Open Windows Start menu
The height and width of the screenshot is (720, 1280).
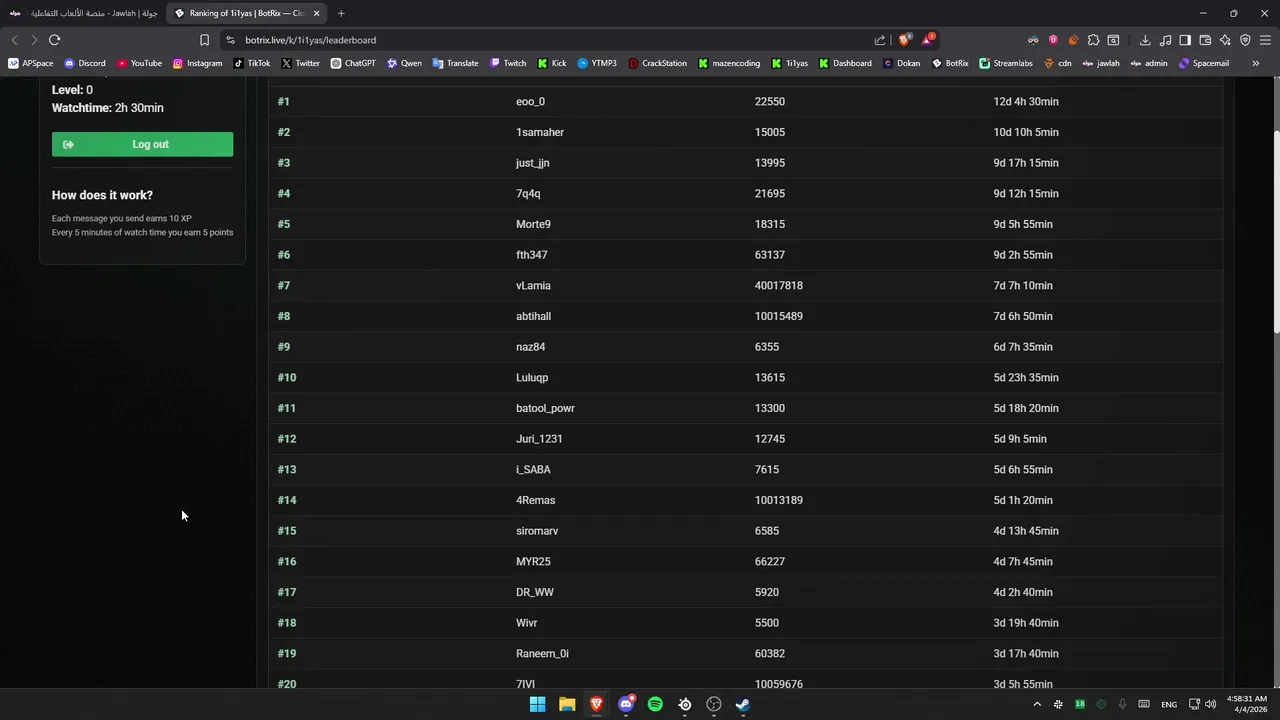click(537, 704)
